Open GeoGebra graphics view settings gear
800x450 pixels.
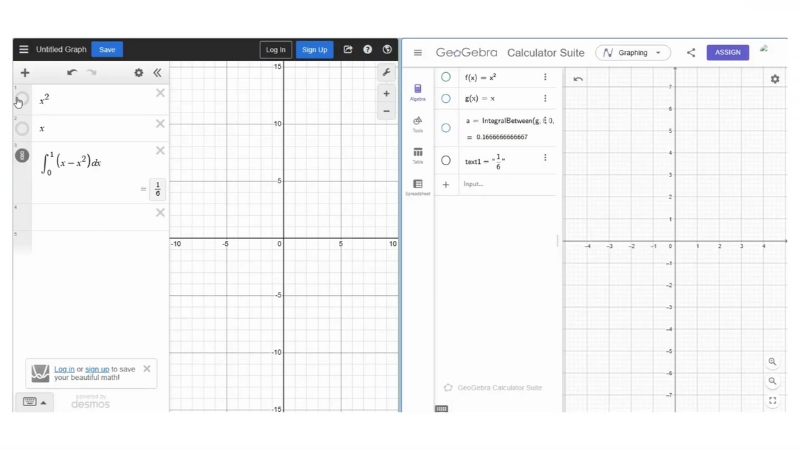[775, 79]
